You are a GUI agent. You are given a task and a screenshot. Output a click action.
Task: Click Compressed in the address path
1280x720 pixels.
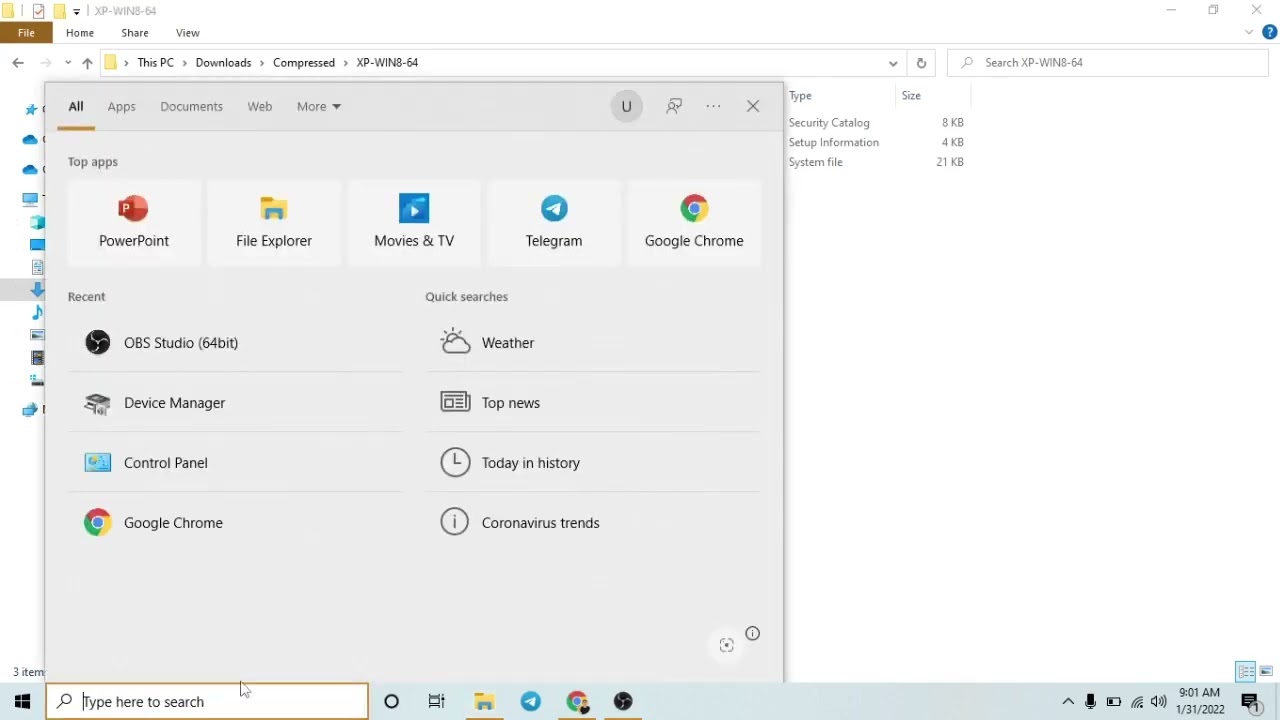tap(304, 62)
